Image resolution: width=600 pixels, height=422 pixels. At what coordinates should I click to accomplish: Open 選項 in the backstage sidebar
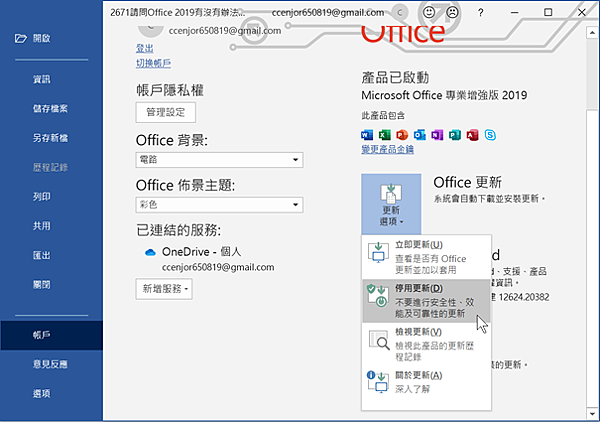coord(51,393)
